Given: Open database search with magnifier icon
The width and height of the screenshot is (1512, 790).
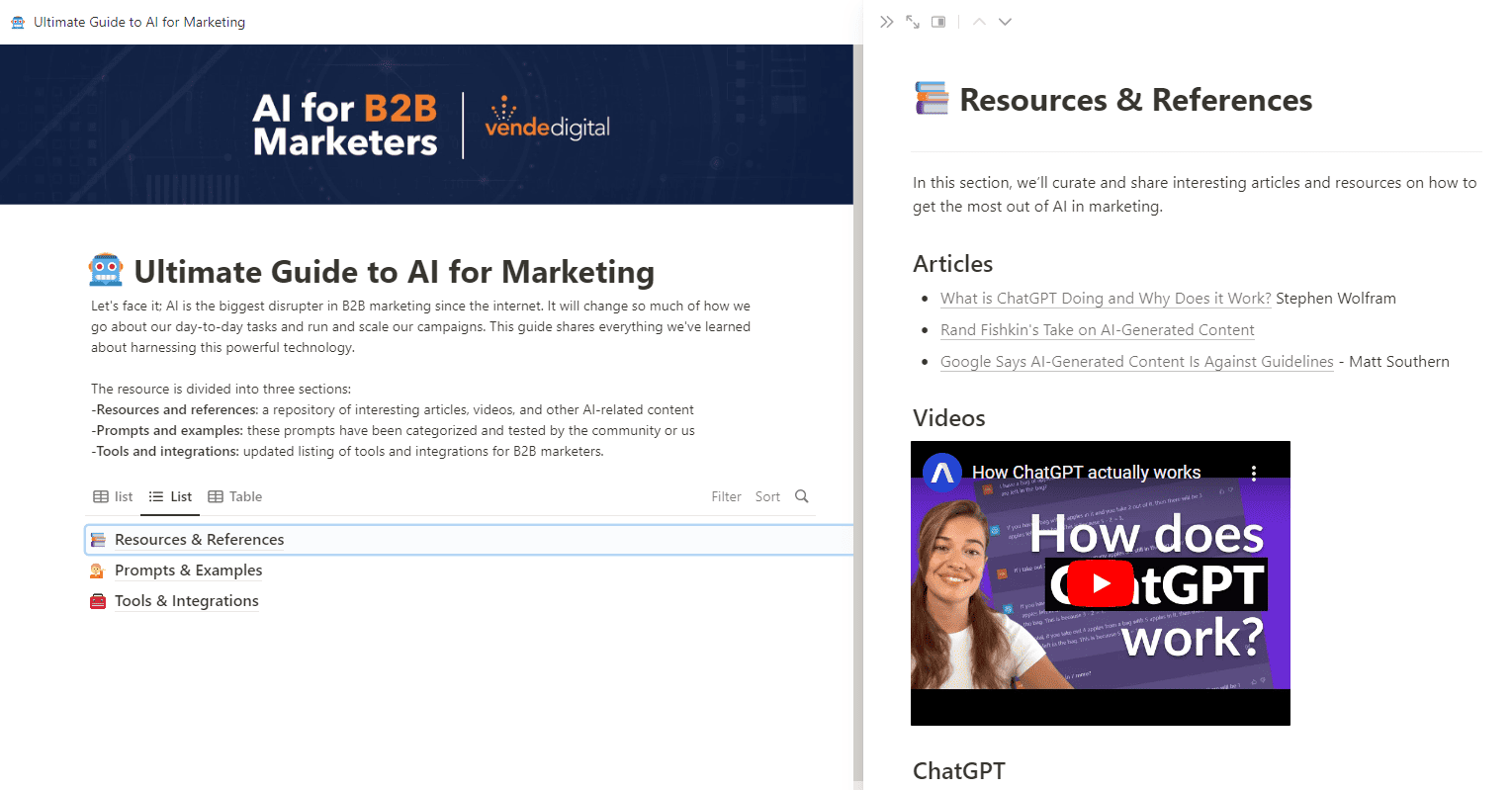Looking at the screenshot, I should [x=801, y=496].
